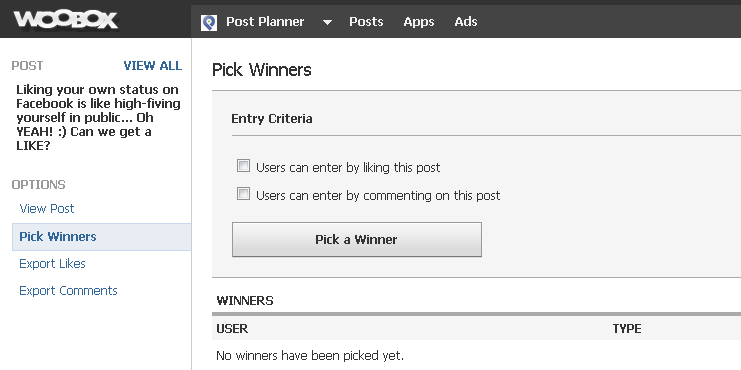Choose Export Comments option
Image resolution: width=741 pixels, height=370 pixels.
pyautogui.click(x=69, y=291)
